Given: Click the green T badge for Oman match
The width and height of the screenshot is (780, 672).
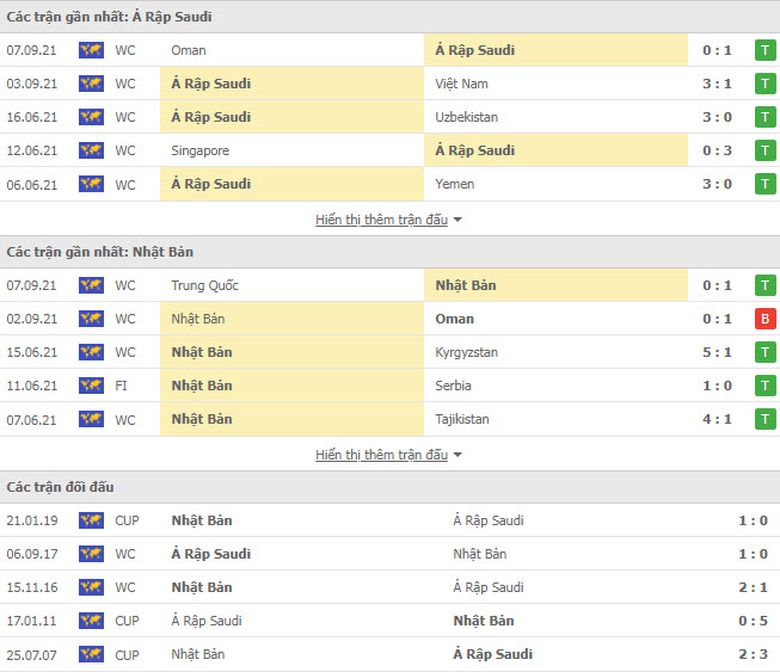Looking at the screenshot, I should click(x=765, y=50).
